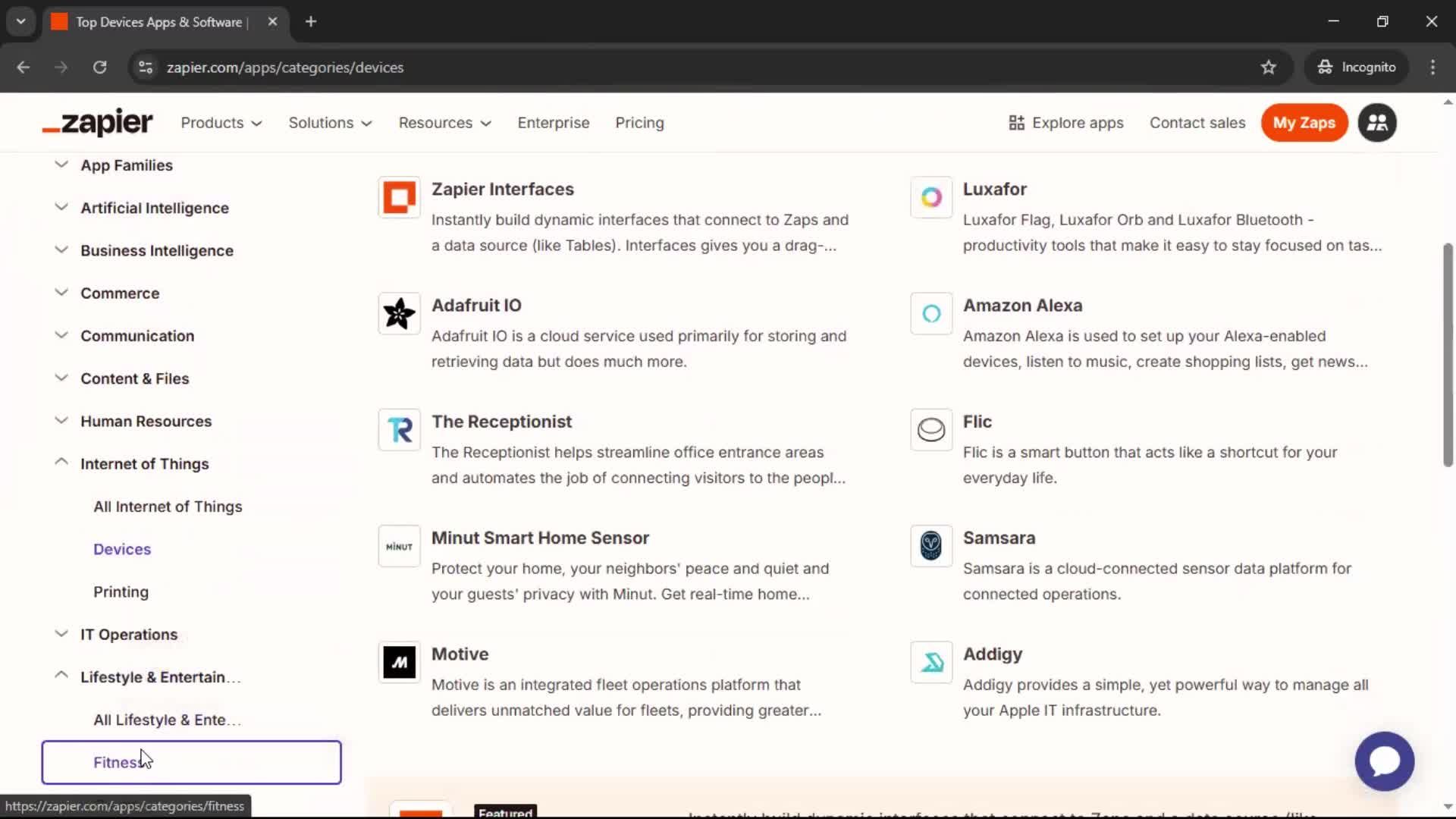Open the Flic button icon
Viewport: 1456px width, 819px height.
click(931, 430)
